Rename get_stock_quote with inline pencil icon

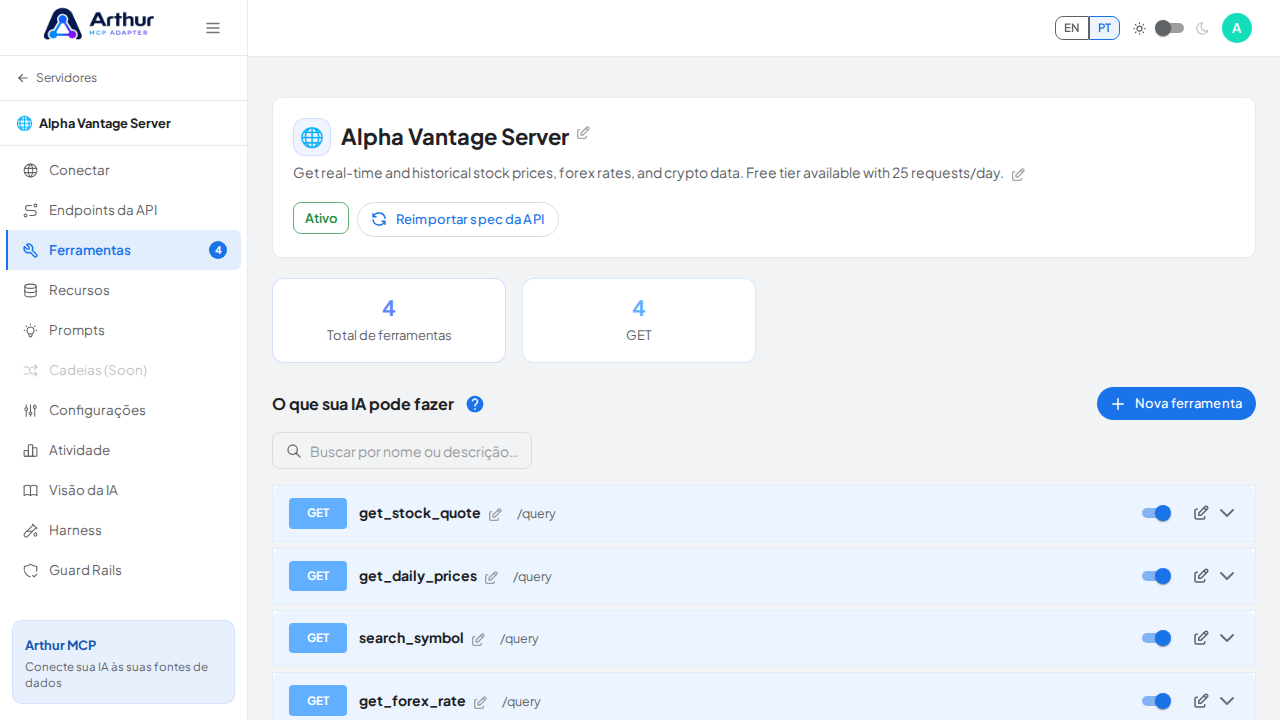tap(495, 514)
